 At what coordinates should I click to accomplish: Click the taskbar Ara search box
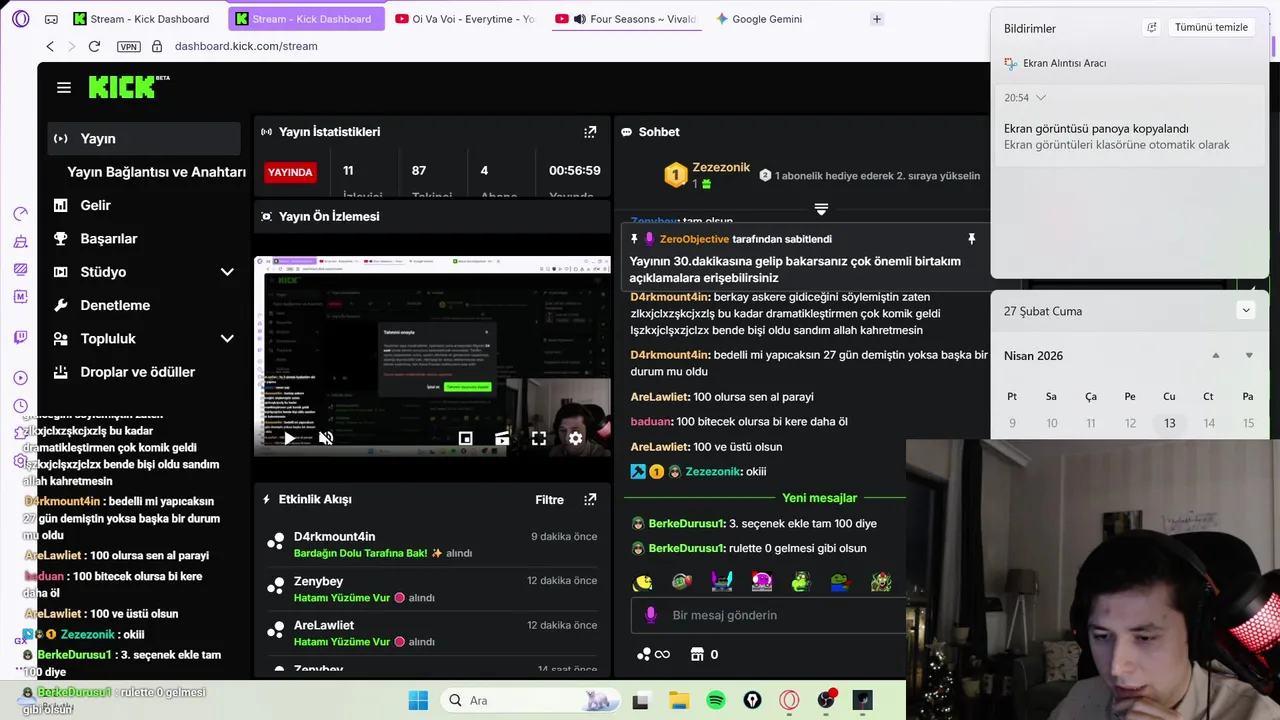point(530,700)
